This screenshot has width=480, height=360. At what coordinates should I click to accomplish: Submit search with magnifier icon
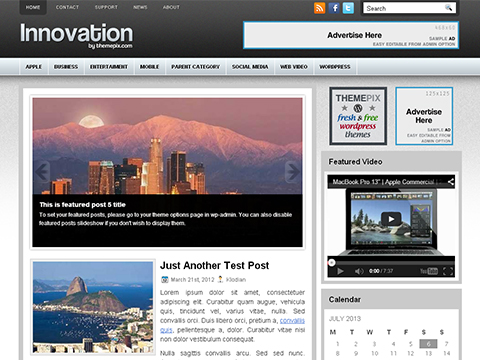tap(449, 8)
